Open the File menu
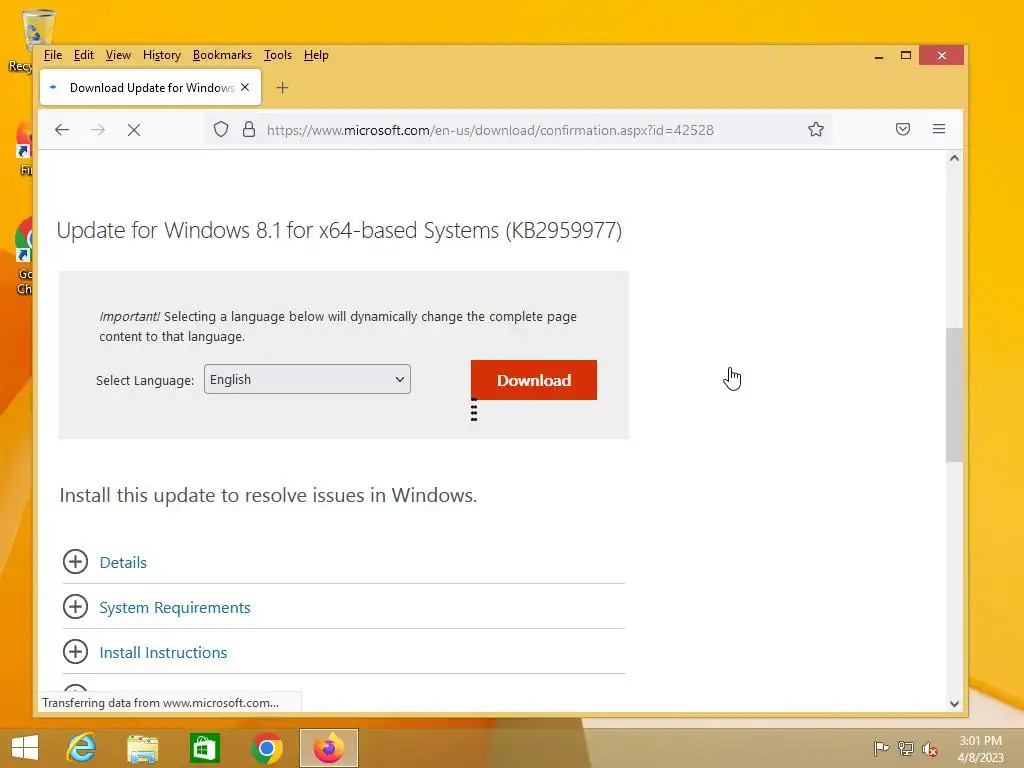Viewport: 1024px width, 768px height. coord(53,55)
